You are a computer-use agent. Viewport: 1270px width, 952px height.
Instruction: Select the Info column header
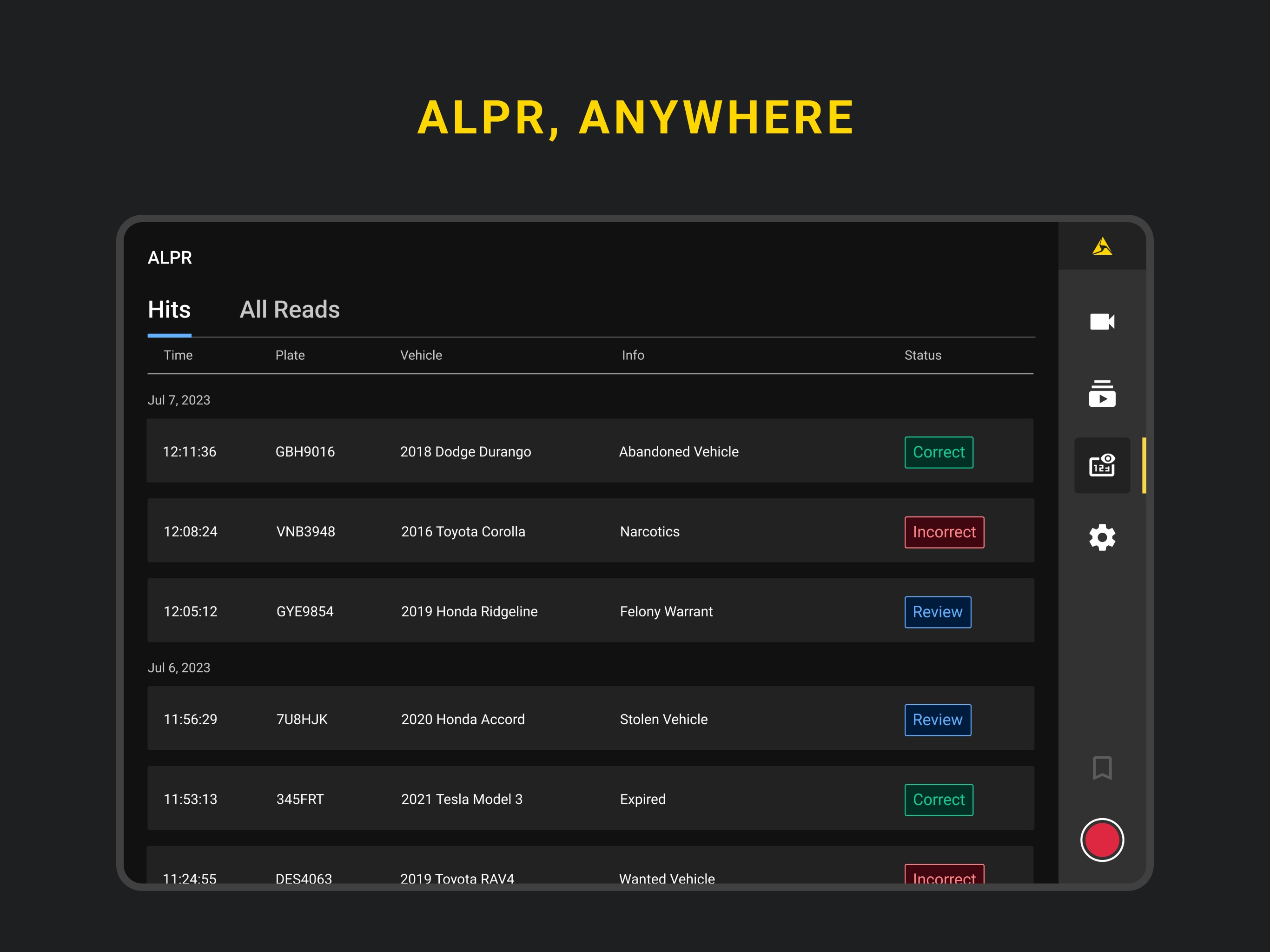tap(633, 356)
